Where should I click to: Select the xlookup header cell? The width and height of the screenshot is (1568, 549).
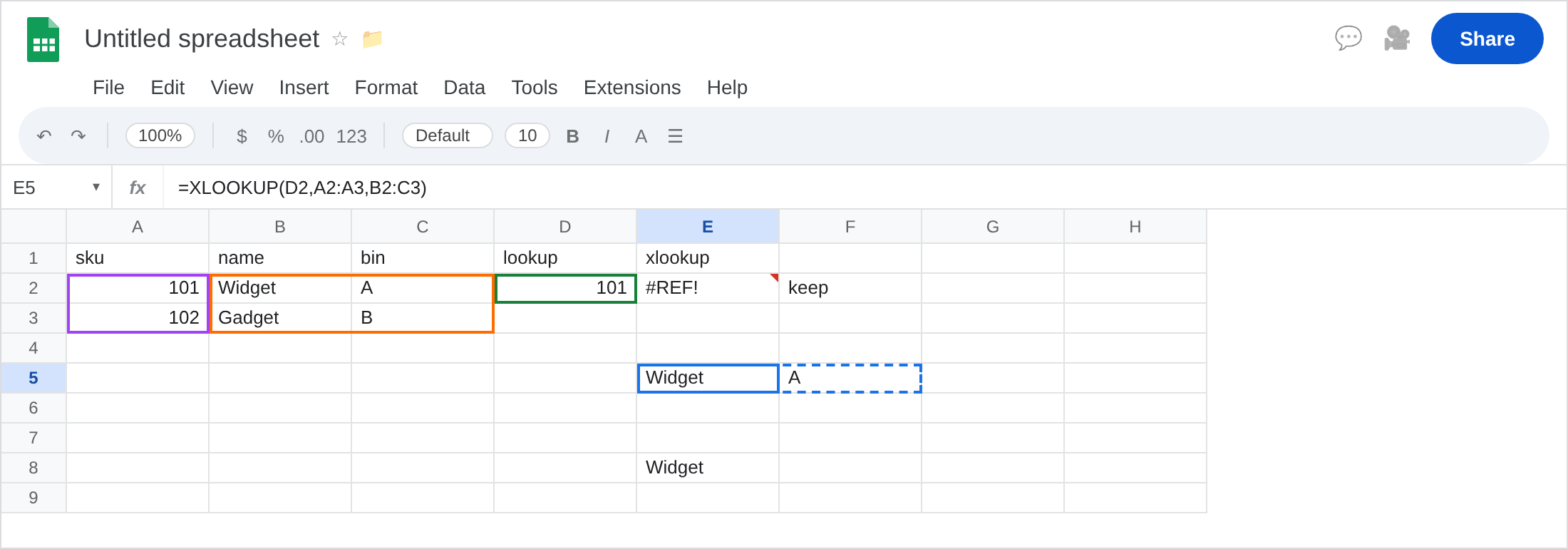point(708,258)
